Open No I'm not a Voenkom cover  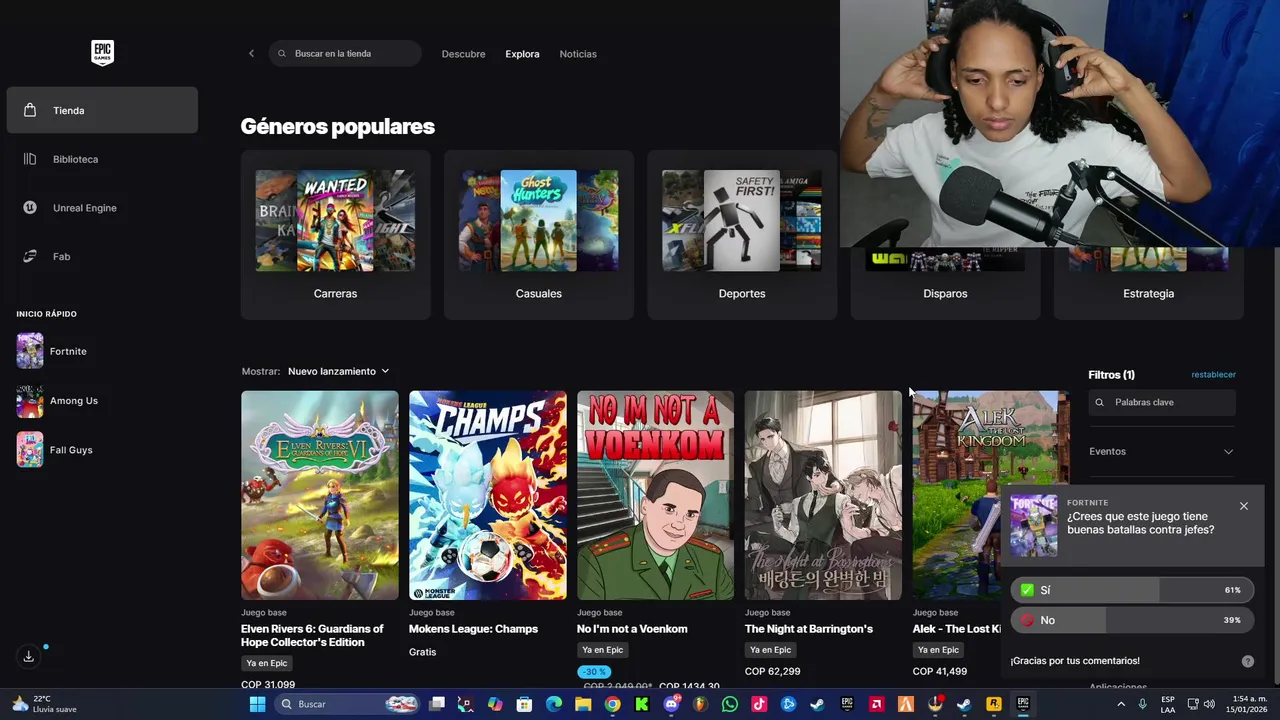[x=655, y=495]
